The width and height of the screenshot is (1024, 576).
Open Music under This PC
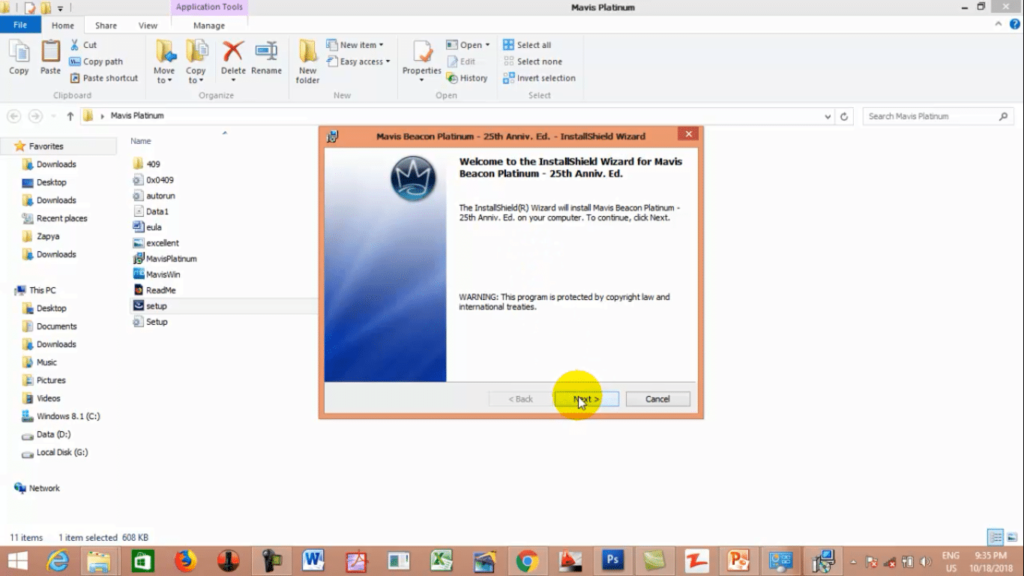pos(40,362)
